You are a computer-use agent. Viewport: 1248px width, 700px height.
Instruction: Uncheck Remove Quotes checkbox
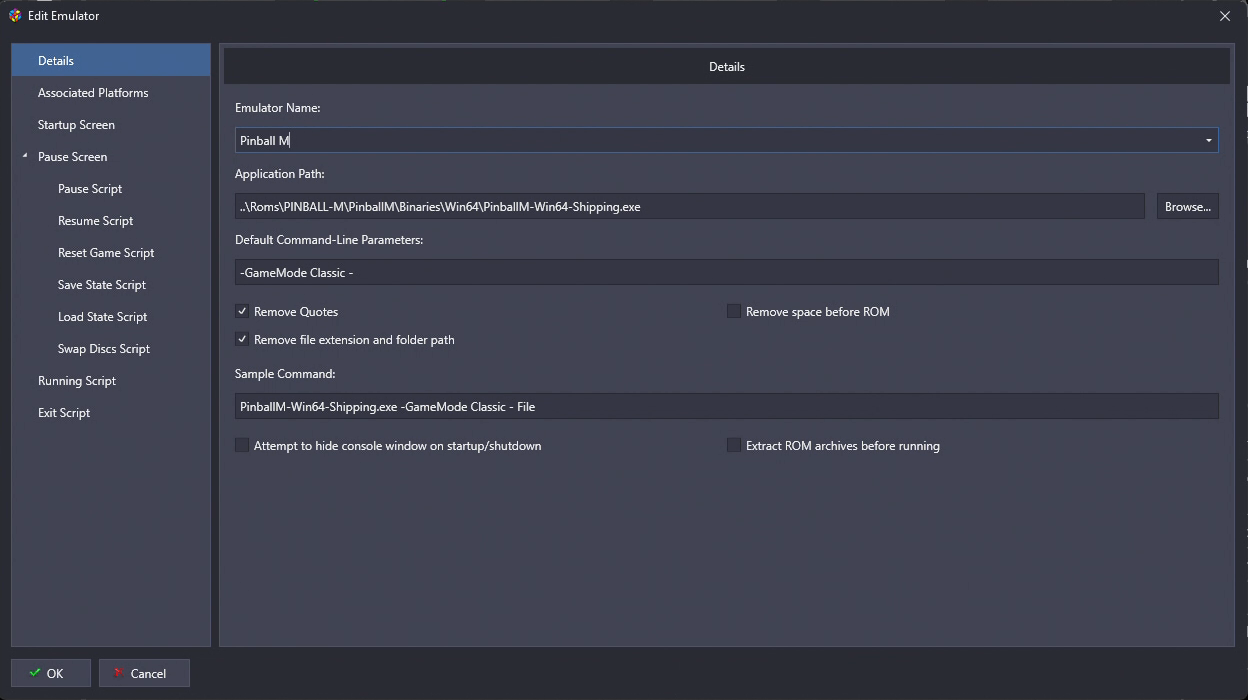(x=242, y=311)
